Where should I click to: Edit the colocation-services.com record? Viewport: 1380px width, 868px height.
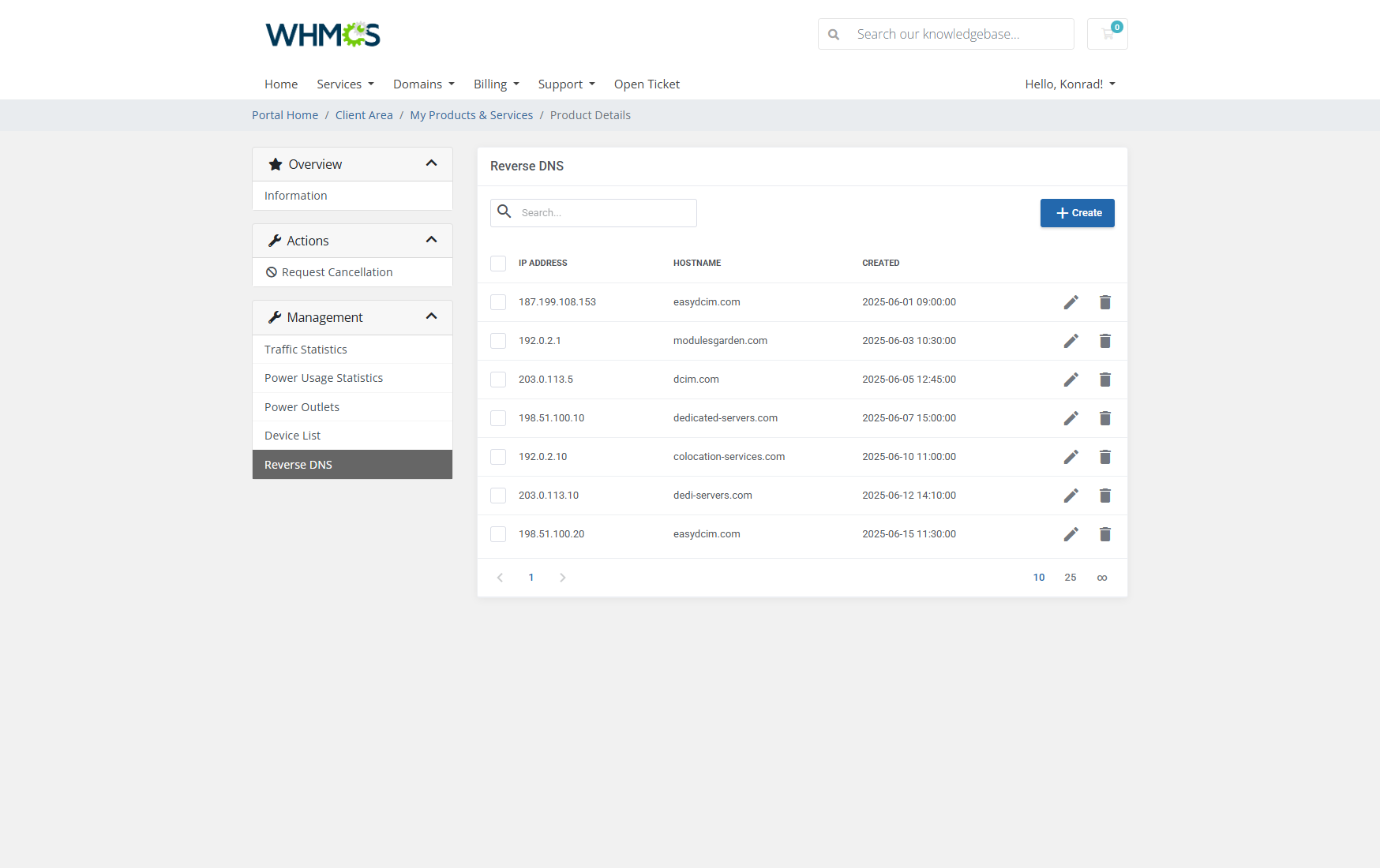pyautogui.click(x=1071, y=457)
